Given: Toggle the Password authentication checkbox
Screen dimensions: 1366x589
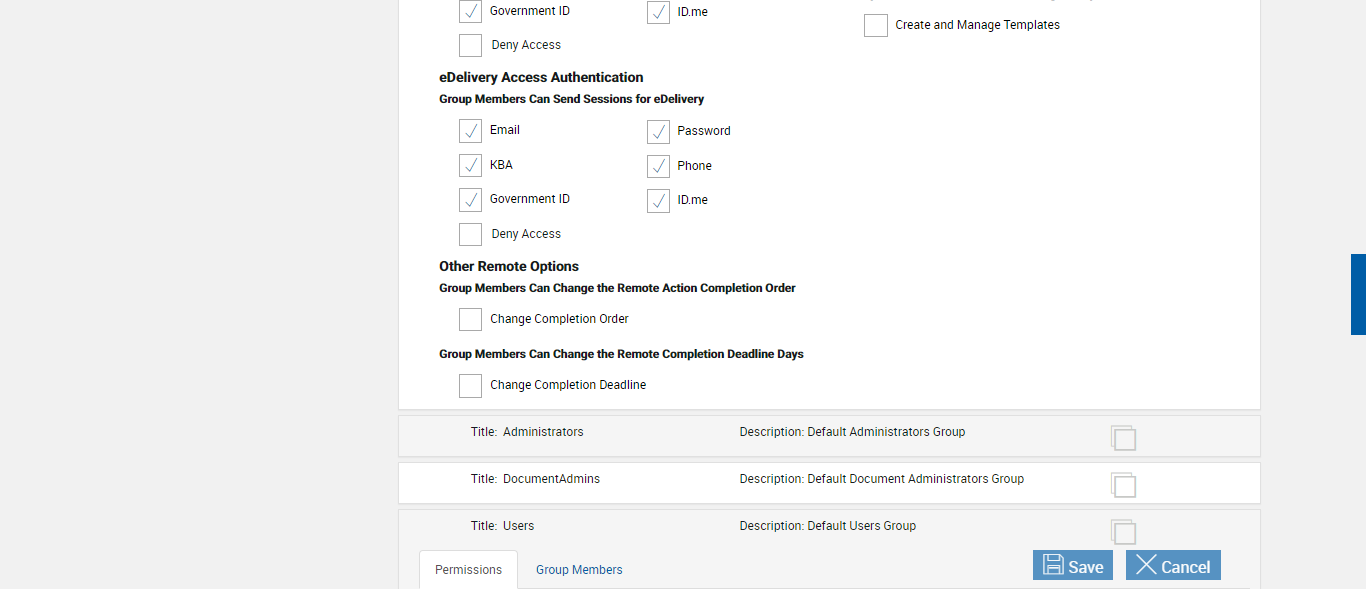Looking at the screenshot, I should point(658,132).
